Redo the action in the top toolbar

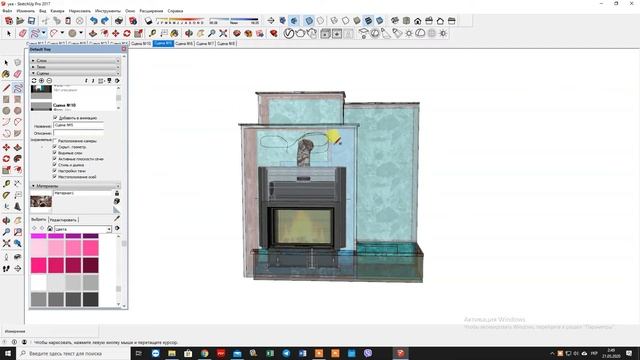click(105, 21)
